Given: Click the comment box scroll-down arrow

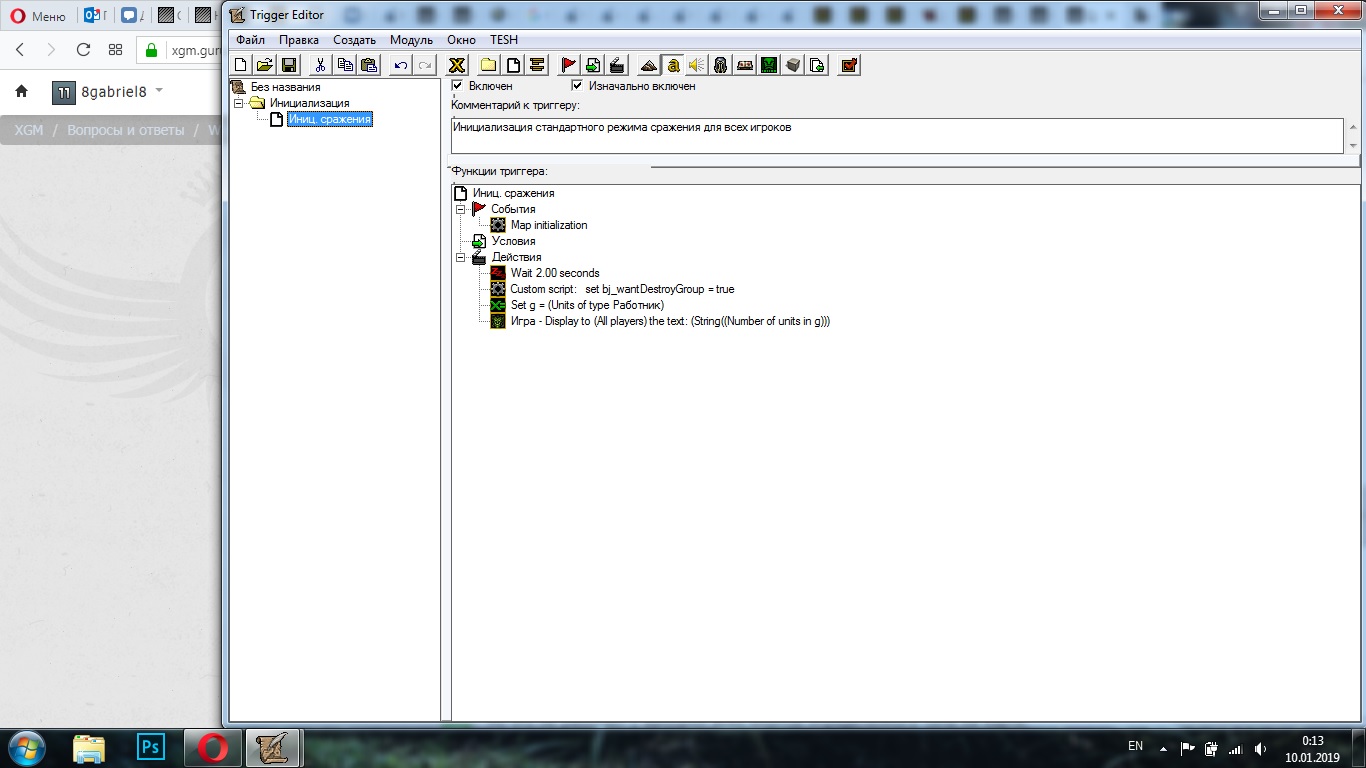Looking at the screenshot, I should (1353, 146).
